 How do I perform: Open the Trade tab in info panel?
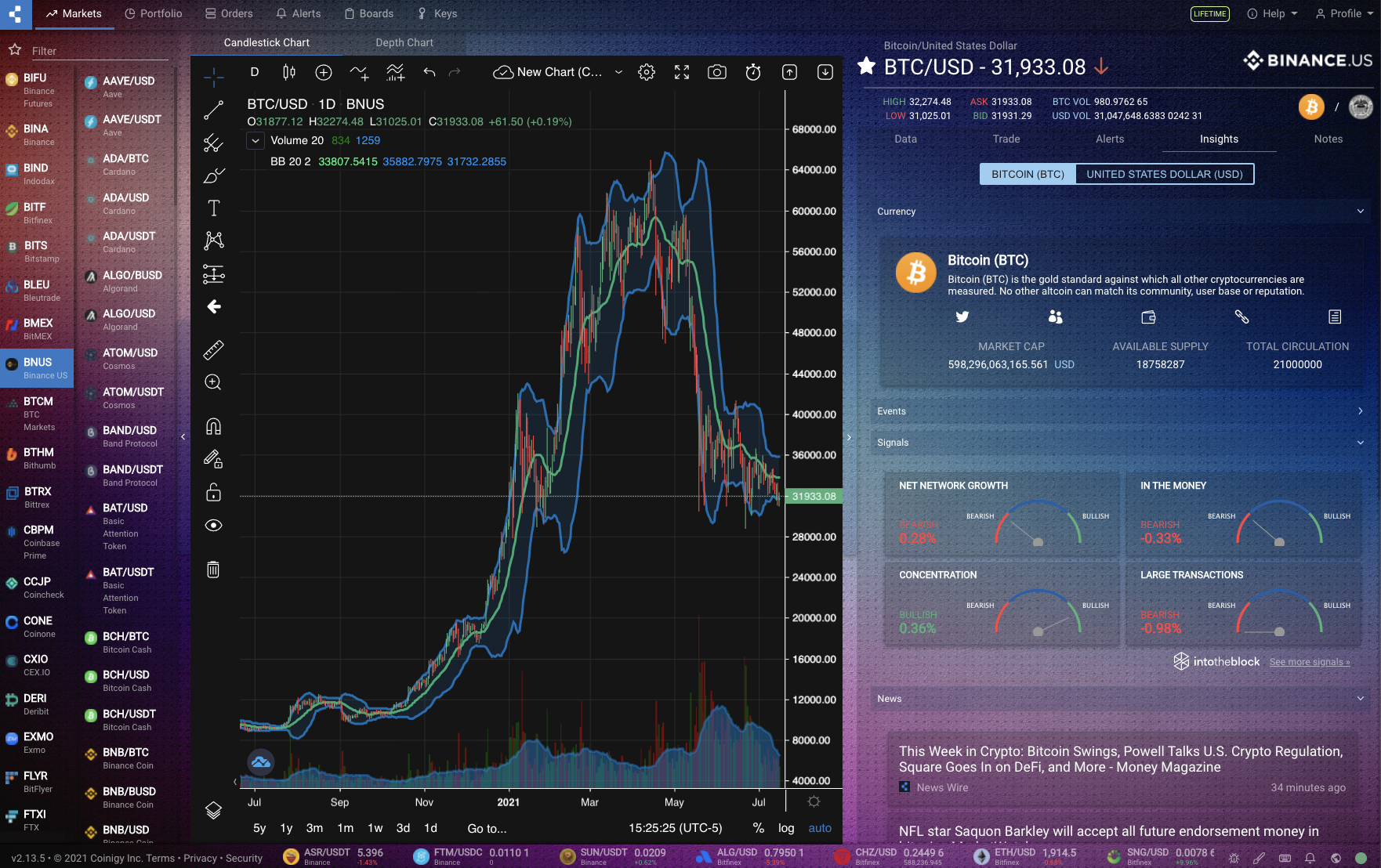tap(1006, 139)
